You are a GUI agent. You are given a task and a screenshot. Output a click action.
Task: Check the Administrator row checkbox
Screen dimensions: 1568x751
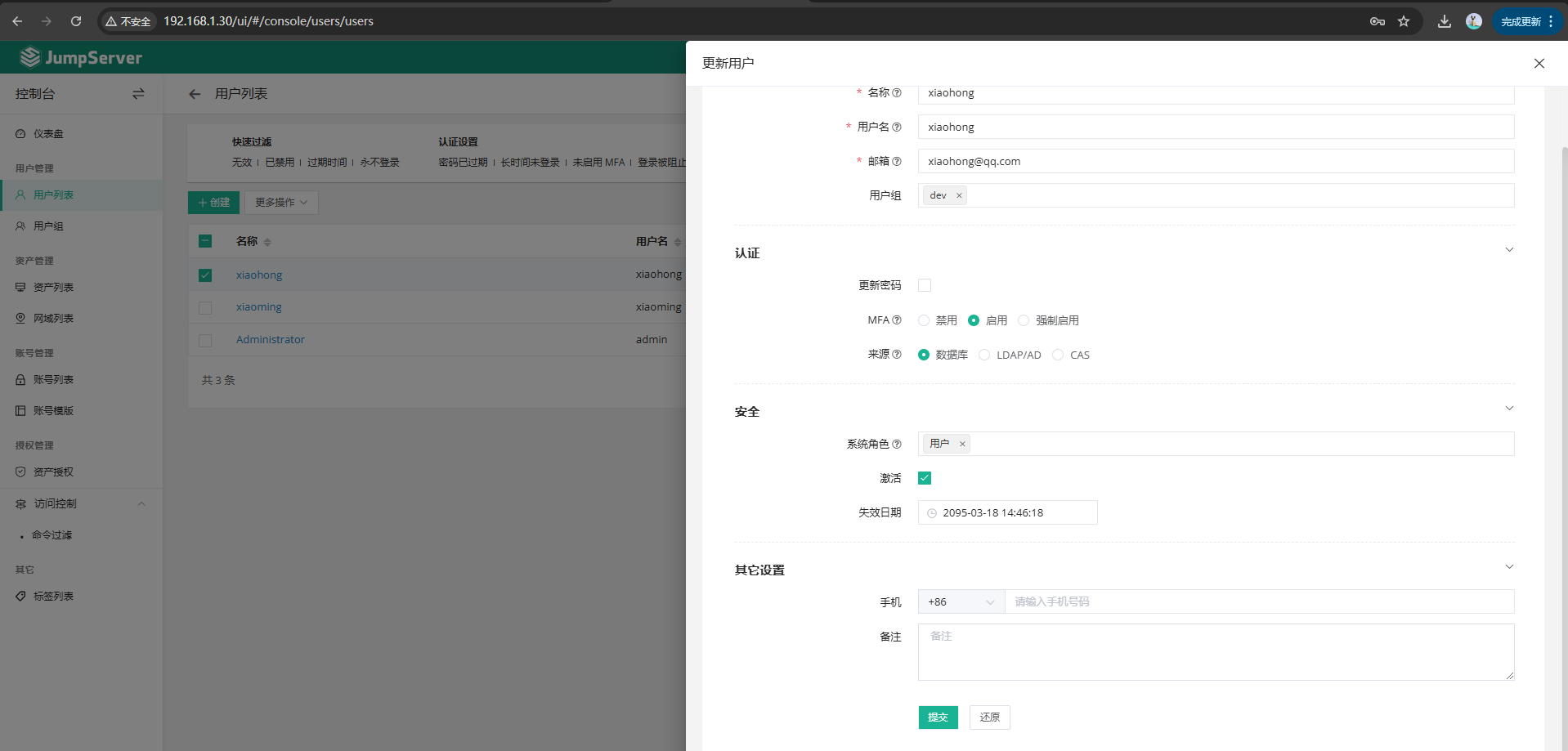pyautogui.click(x=205, y=341)
